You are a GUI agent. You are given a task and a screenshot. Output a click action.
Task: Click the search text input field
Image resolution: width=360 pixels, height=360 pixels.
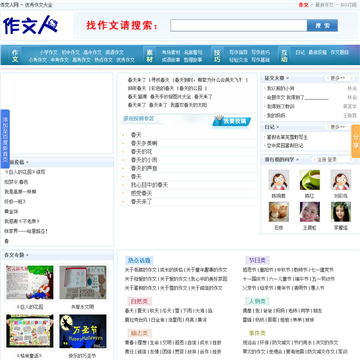coord(239,26)
